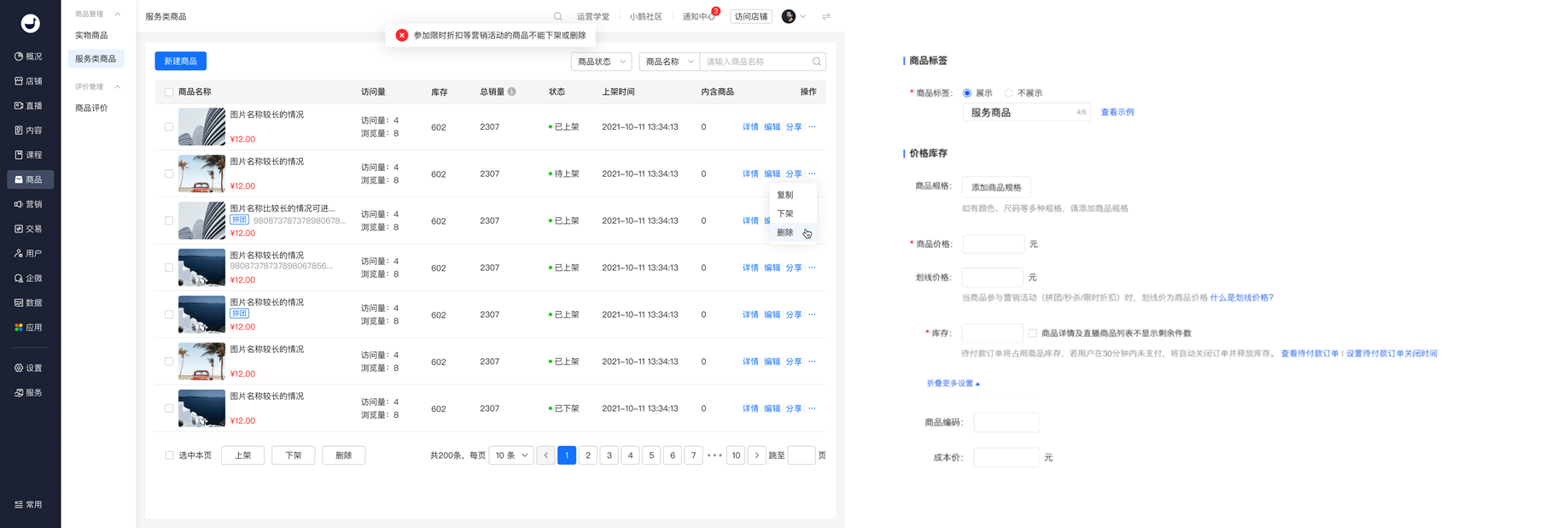Open the 应用 apps sidebar item
This screenshot has width=1568, height=528.
[30, 327]
